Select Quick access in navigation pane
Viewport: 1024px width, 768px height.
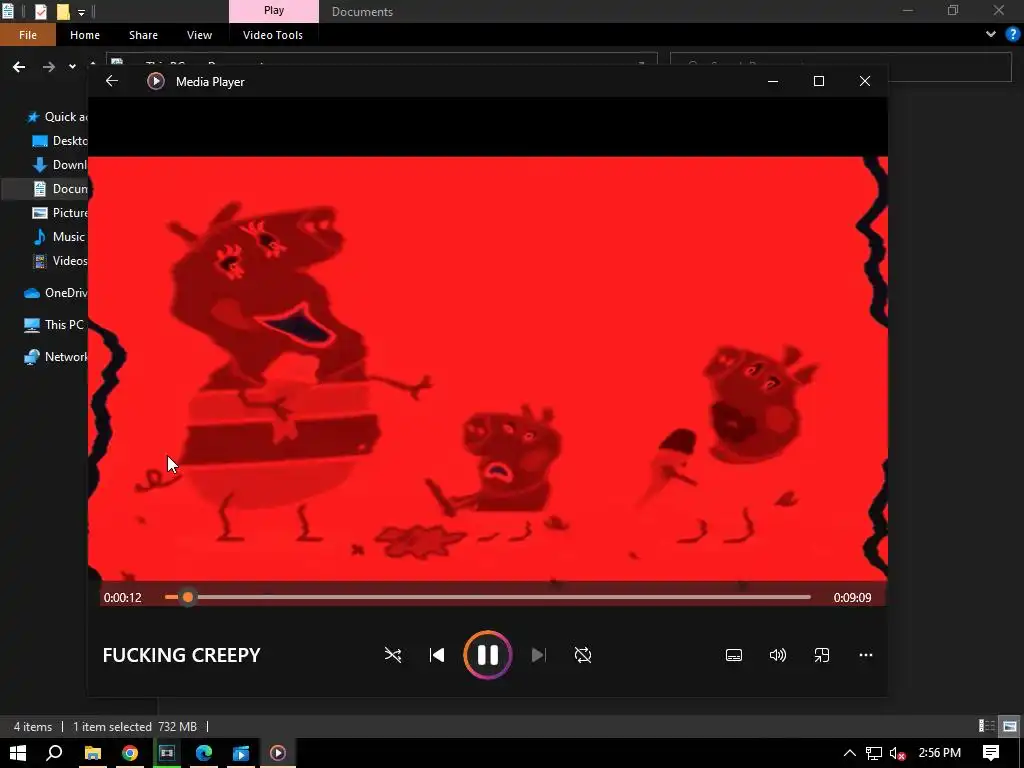pos(57,117)
